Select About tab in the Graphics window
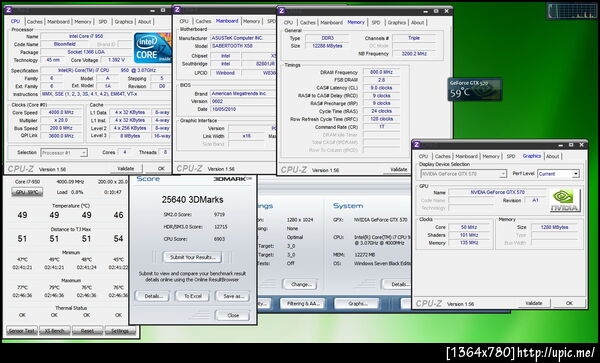Screen dimensions: 600x363 (x=553, y=156)
